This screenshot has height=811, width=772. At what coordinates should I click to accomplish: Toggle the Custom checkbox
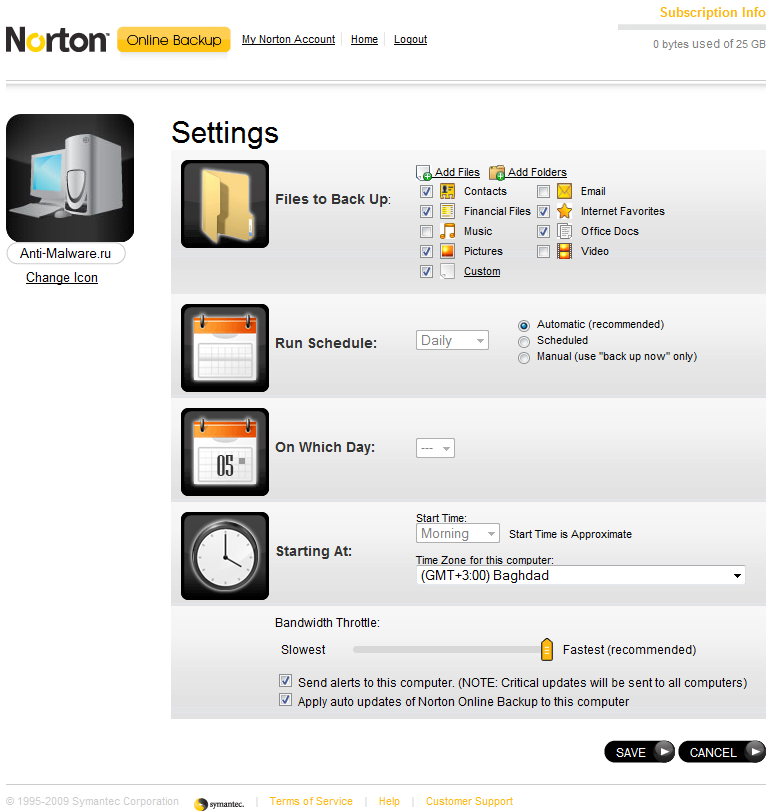pos(426,272)
